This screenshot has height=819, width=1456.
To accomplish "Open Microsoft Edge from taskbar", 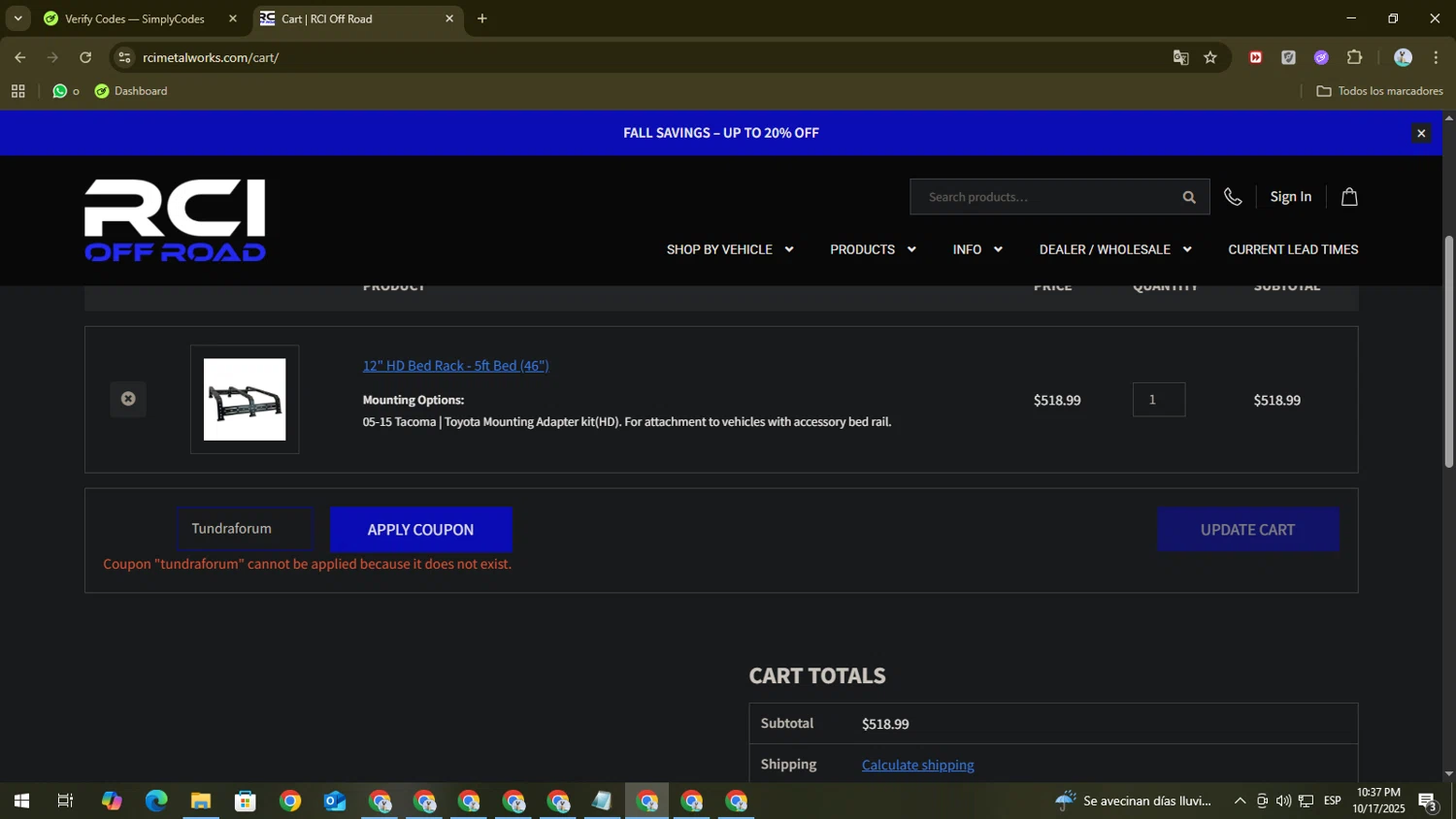I will click(156, 801).
